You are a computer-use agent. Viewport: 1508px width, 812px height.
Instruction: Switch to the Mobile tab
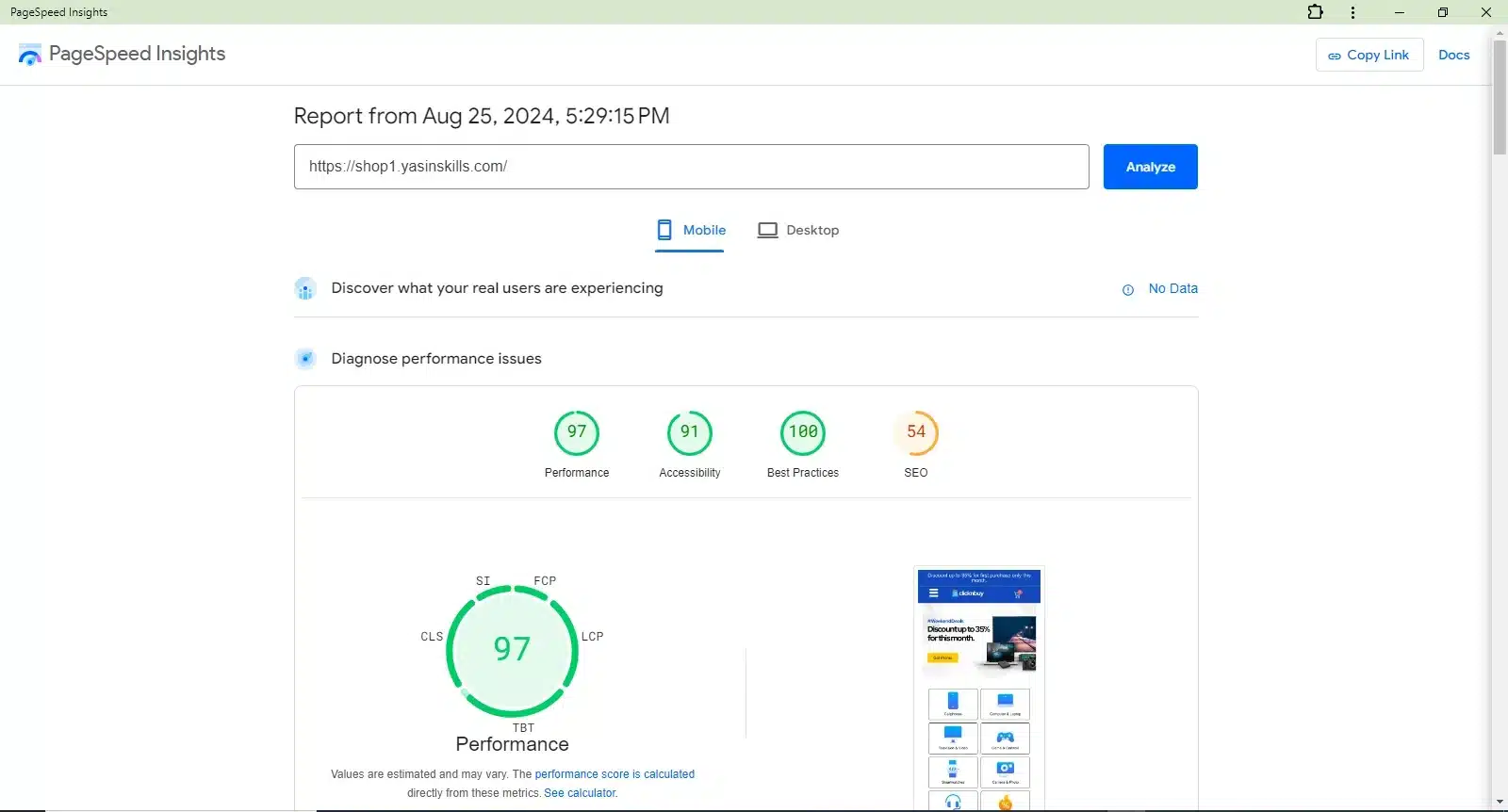691,230
